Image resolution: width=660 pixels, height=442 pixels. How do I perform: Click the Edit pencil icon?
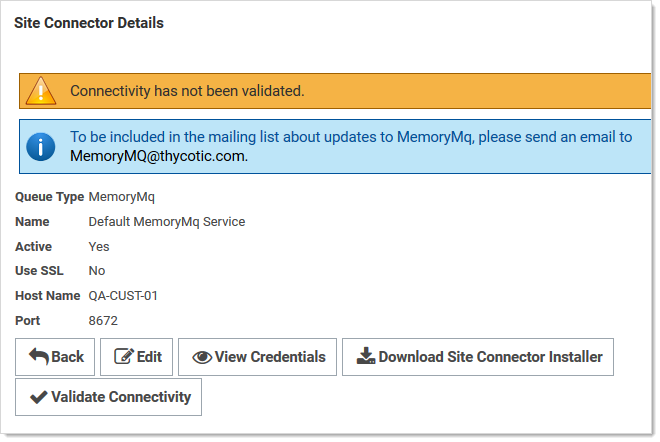pyautogui.click(x=124, y=357)
